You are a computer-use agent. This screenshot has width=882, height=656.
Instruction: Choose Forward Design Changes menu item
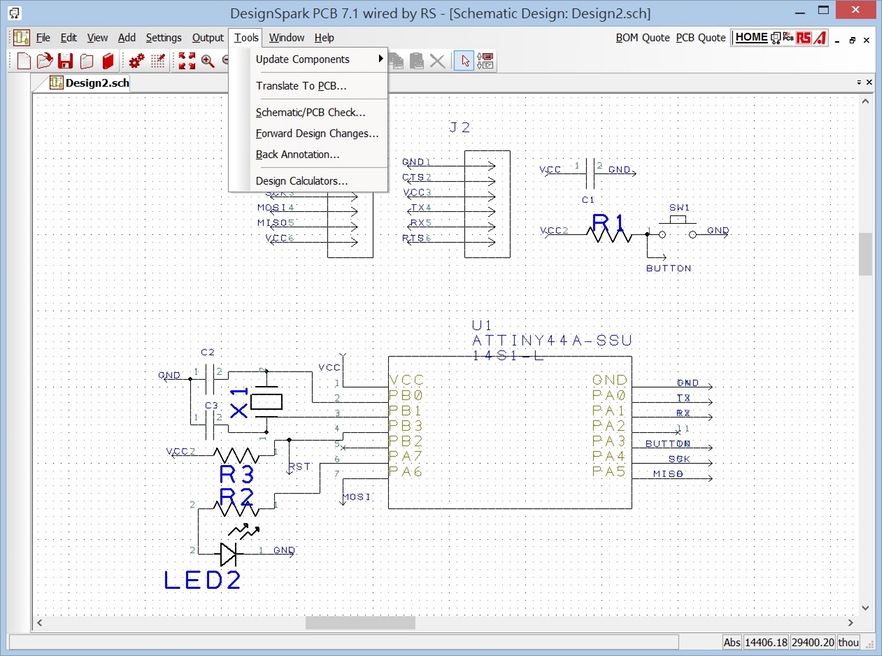[308, 133]
